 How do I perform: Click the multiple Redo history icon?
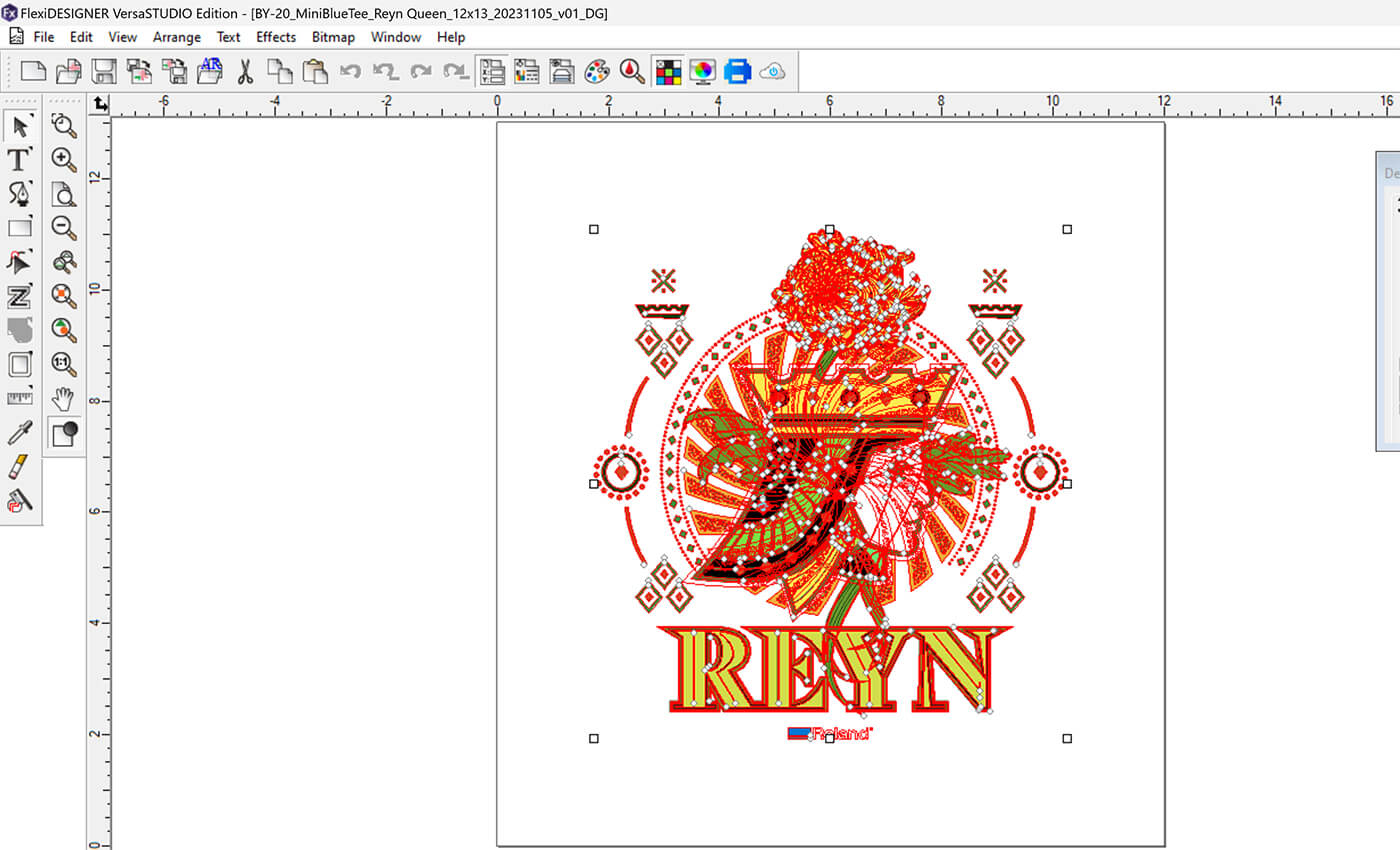tap(456, 71)
